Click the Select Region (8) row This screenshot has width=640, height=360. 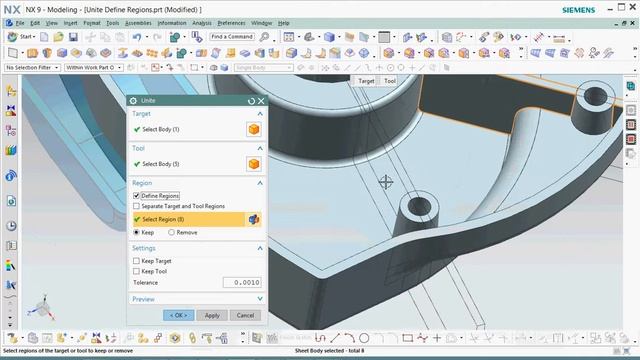(189, 219)
